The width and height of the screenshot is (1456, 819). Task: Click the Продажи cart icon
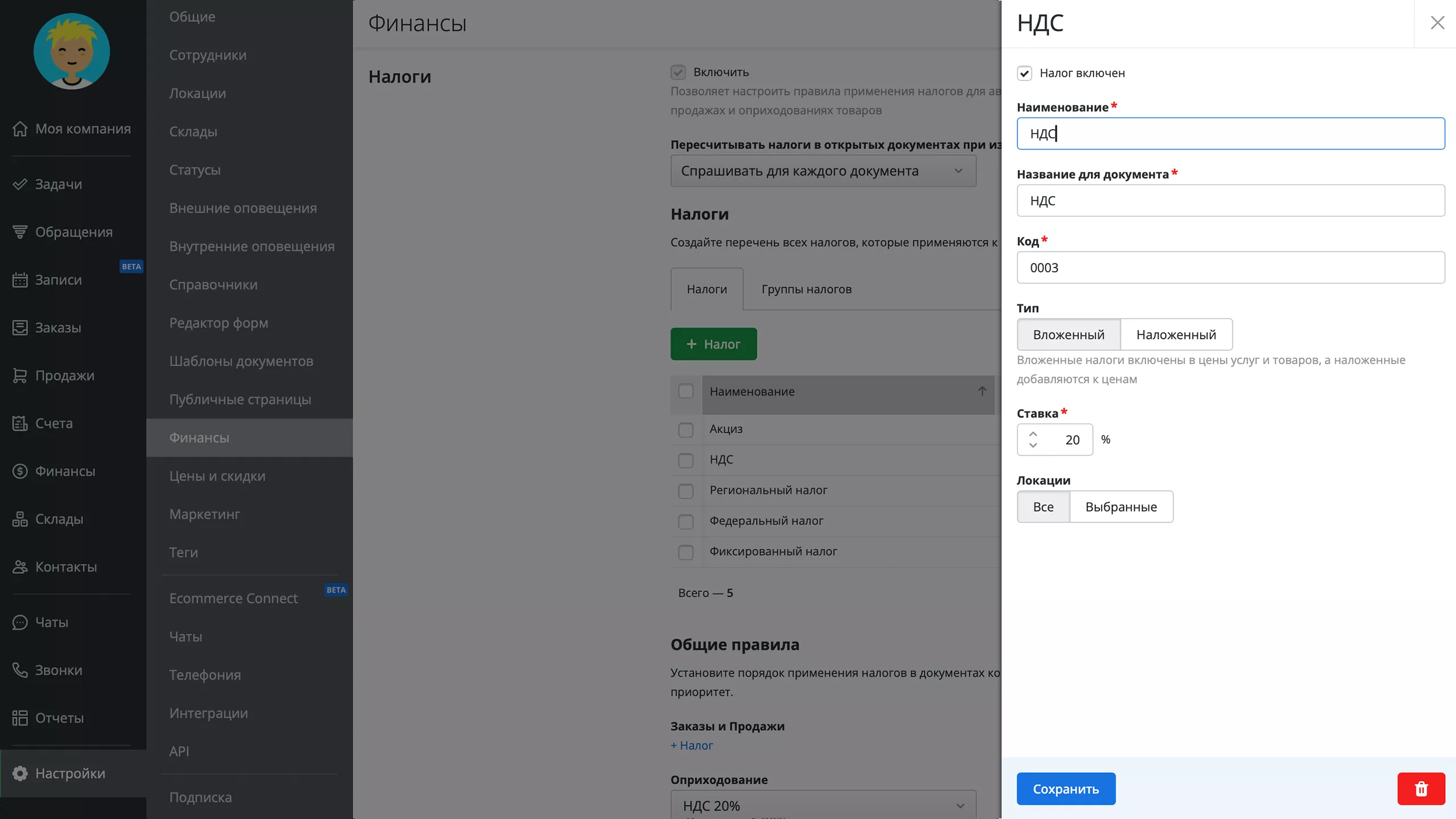click(20, 375)
